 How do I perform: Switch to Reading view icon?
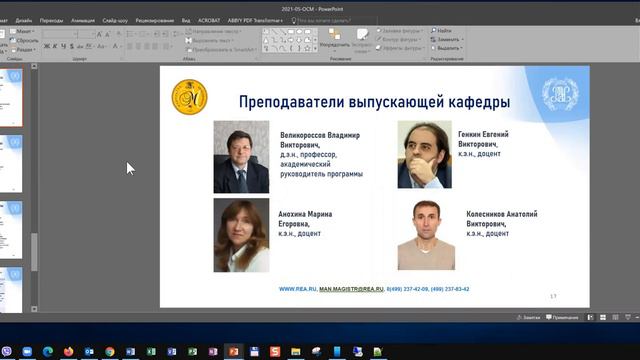click(615, 317)
